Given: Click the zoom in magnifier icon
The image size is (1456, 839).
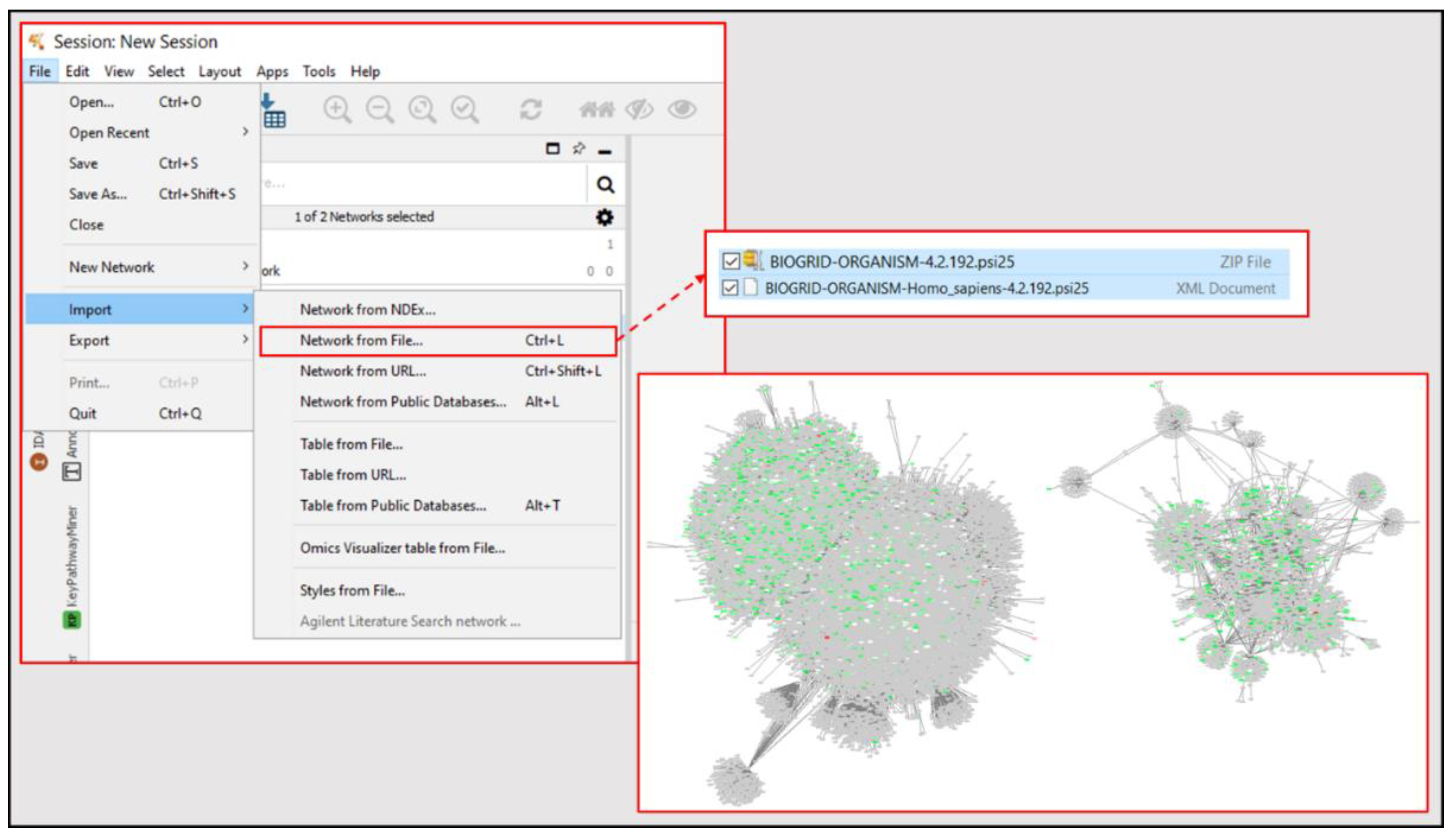Looking at the screenshot, I should (x=337, y=109).
